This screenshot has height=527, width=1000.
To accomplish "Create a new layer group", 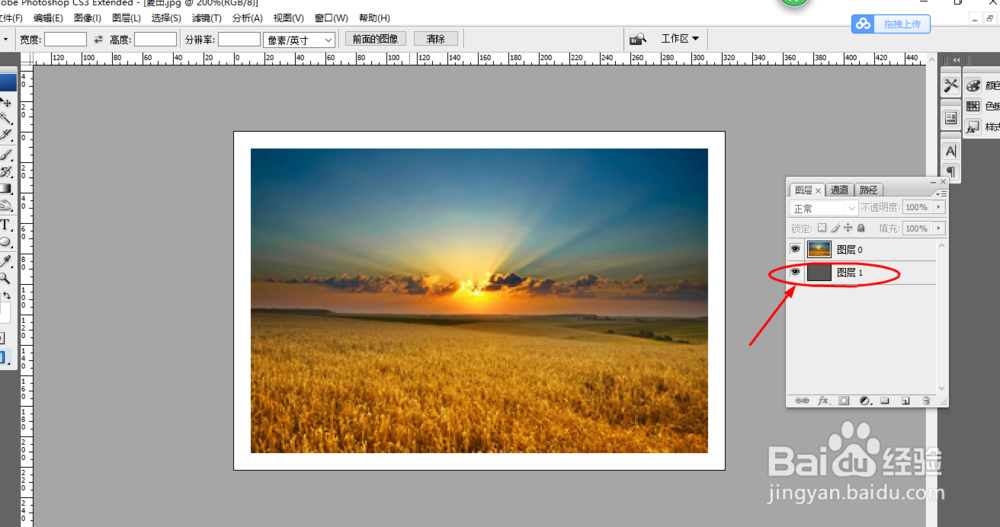I will click(885, 401).
